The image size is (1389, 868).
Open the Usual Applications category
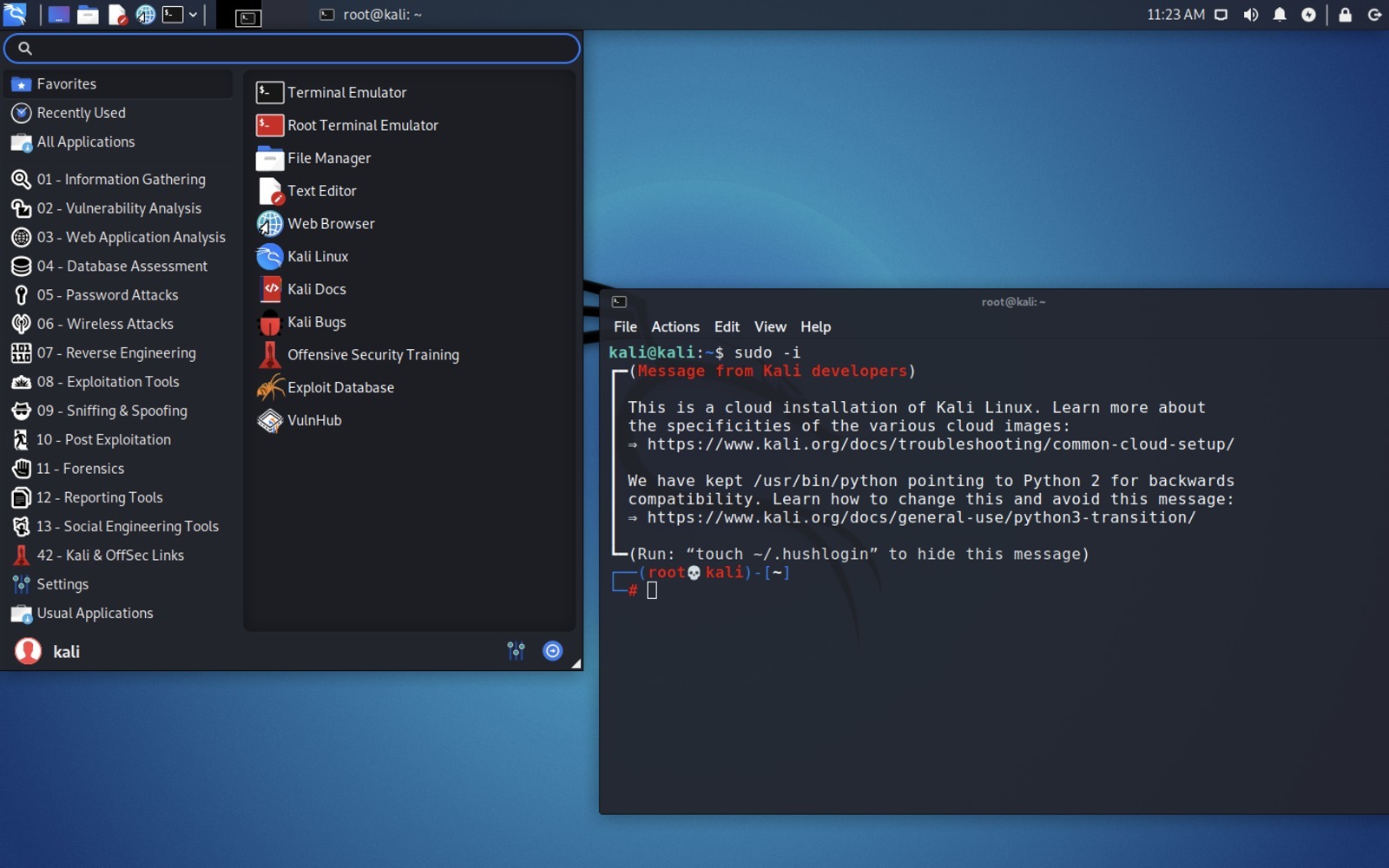tap(118, 614)
